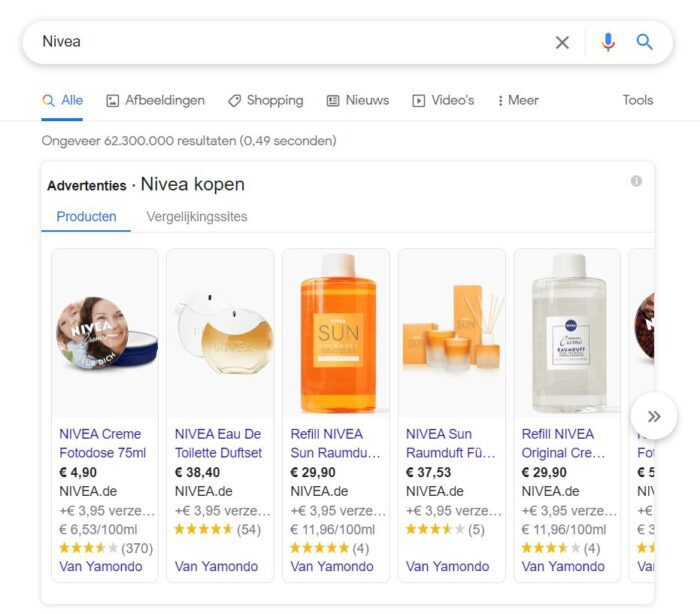
Task: Click the blue magnifying glass search button
Action: [x=645, y=42]
